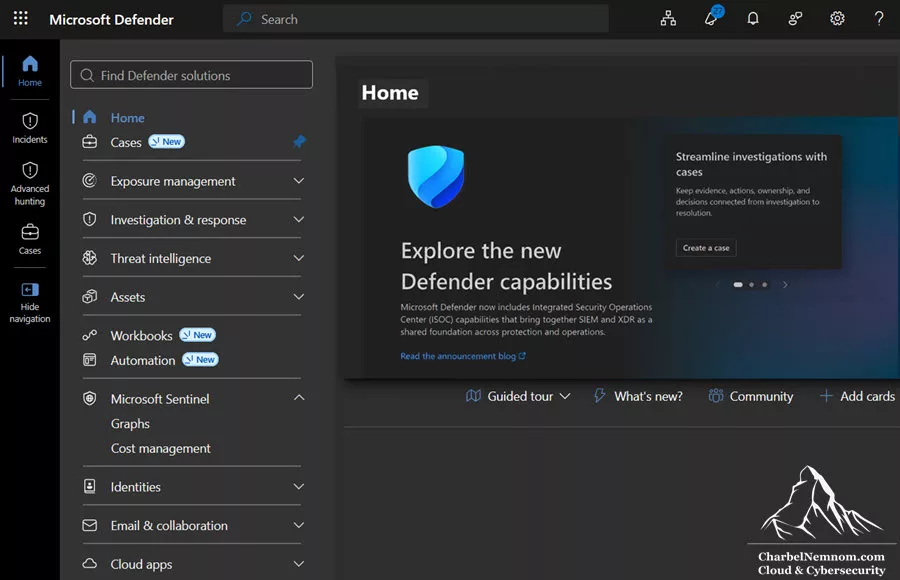Viewport: 900px width, 580px height.
Task: Click the briefcase icon beside Cases
Action: (x=90, y=142)
